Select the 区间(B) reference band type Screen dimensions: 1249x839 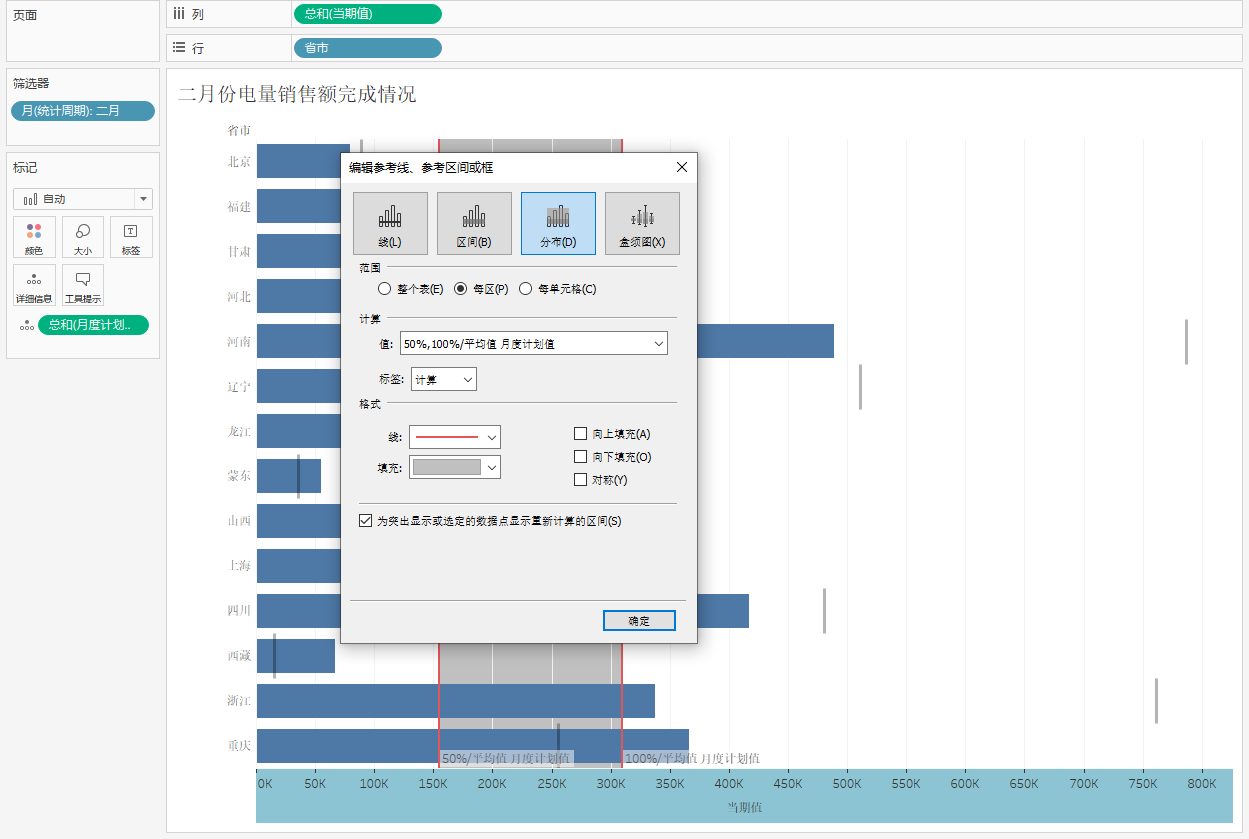[474, 223]
